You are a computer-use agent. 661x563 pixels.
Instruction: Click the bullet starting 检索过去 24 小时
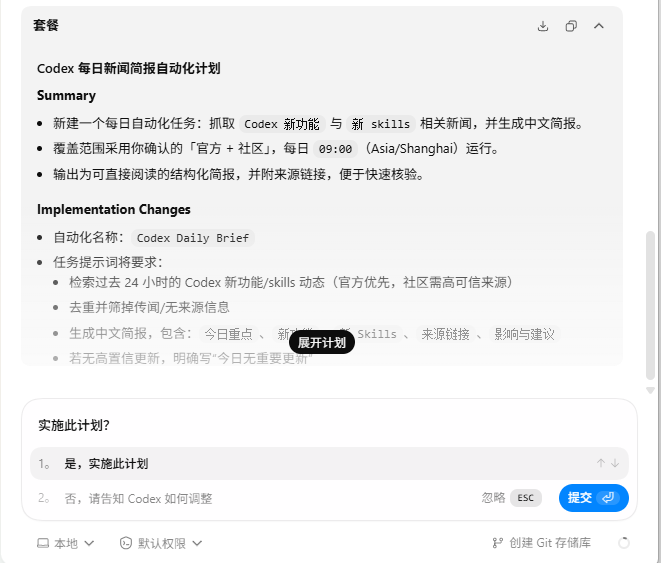[x=291, y=282]
